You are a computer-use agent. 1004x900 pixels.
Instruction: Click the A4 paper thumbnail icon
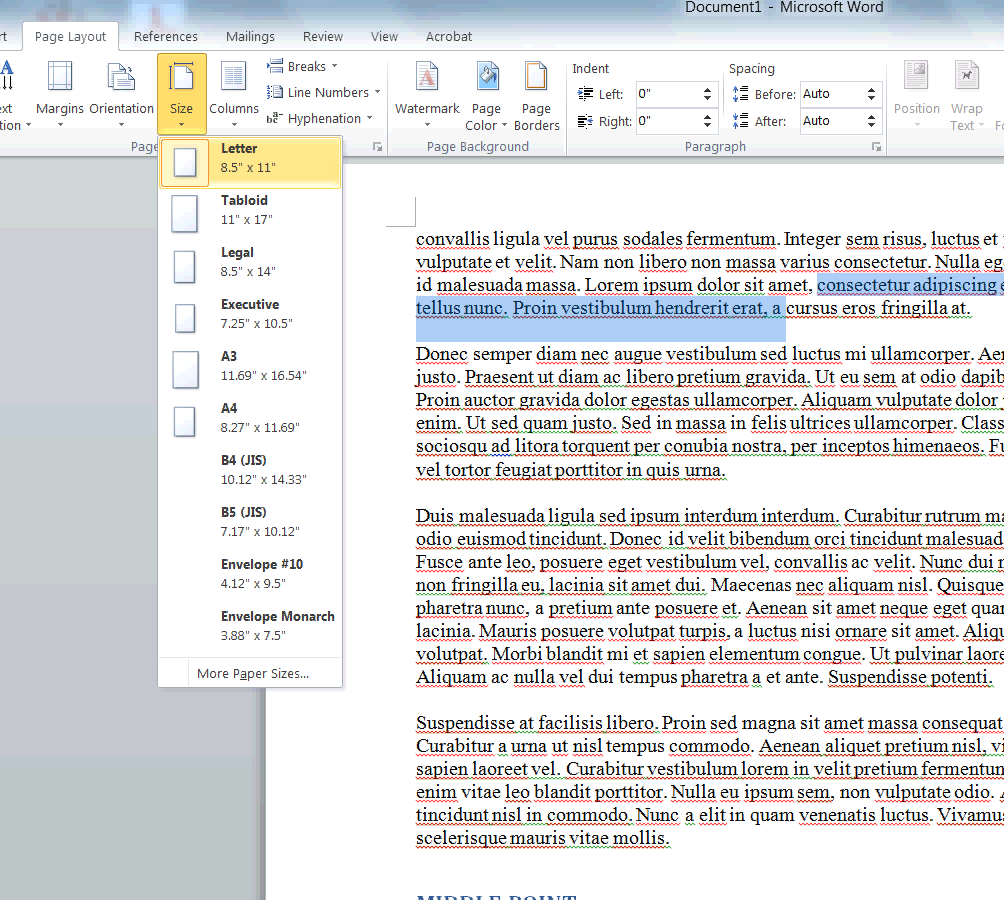point(184,422)
